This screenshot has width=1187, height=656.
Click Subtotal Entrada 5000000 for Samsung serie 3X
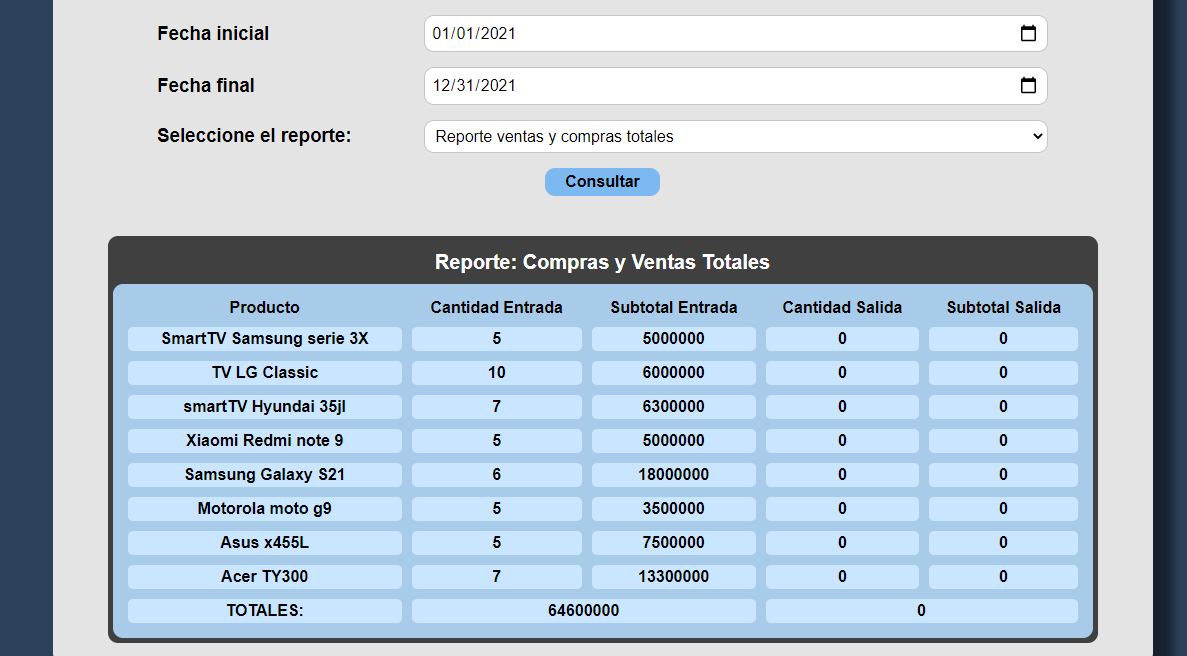coord(674,339)
